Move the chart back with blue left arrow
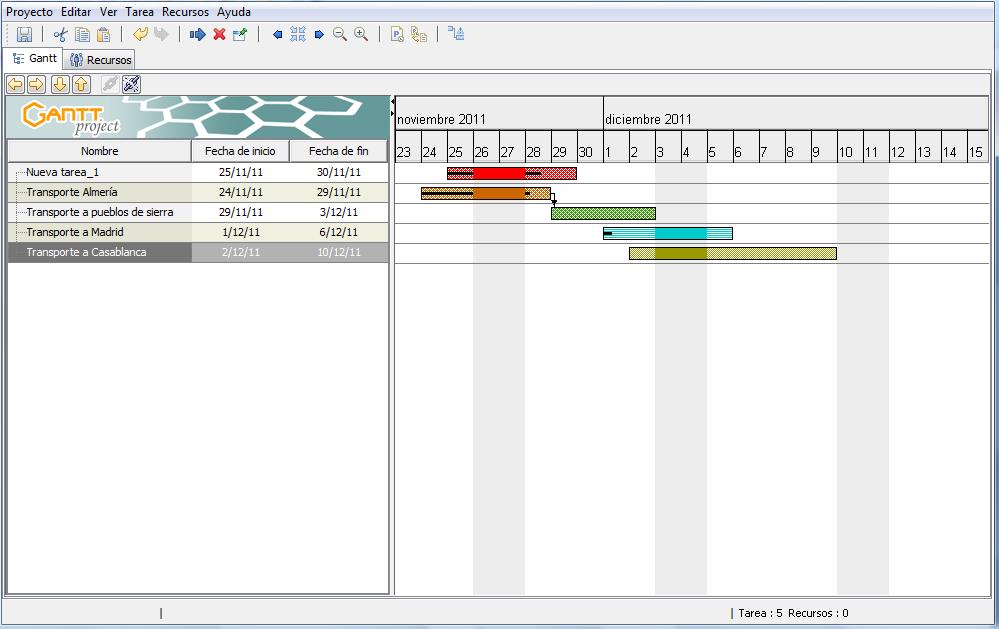This screenshot has height=629, width=999. pyautogui.click(x=277, y=34)
